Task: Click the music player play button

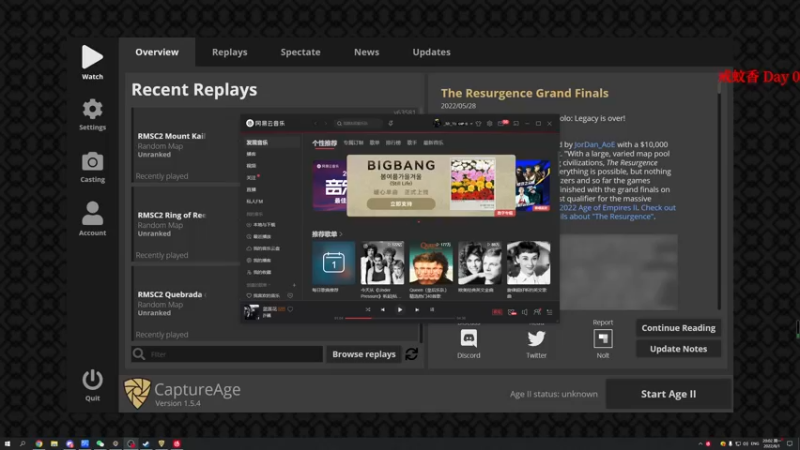Action: [400, 310]
